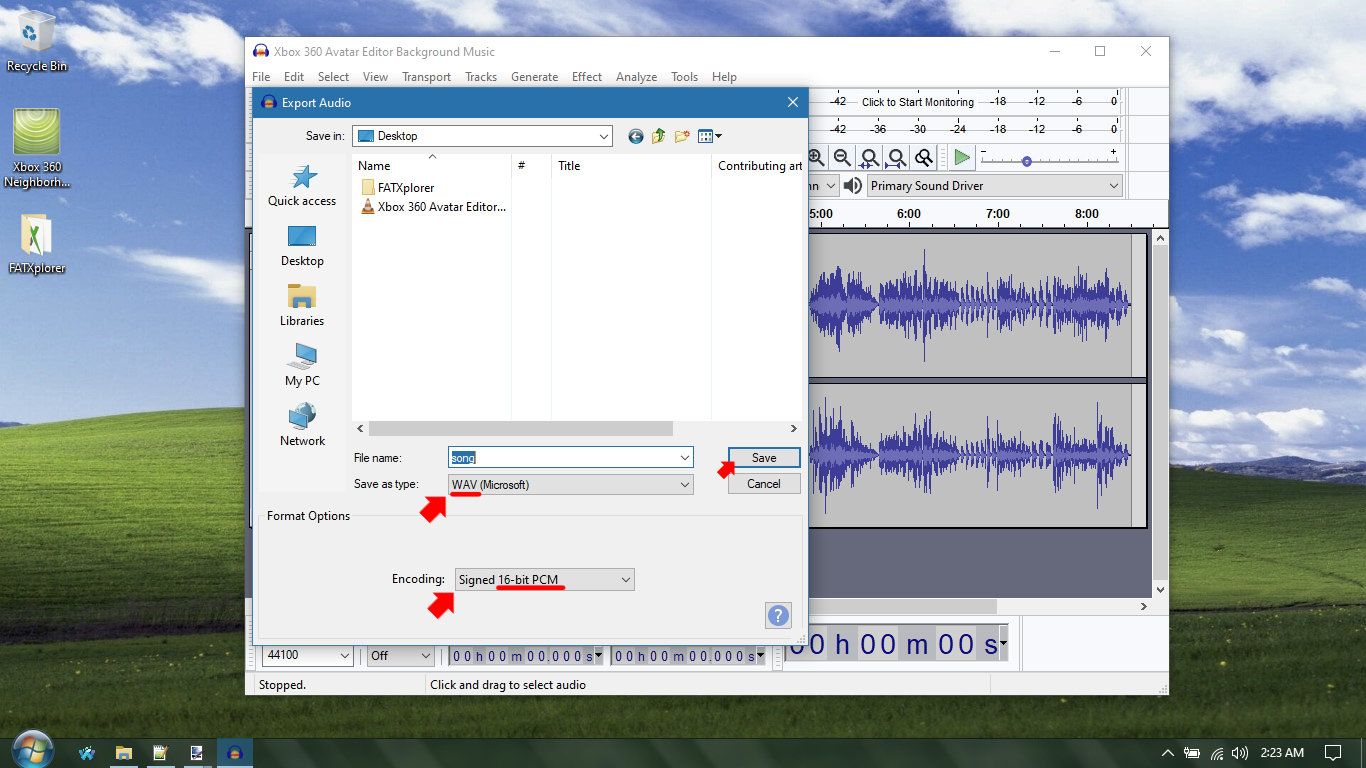This screenshot has width=1366, height=768.
Task: Select the FATXplorer desktop shortcut
Action: coord(37,244)
